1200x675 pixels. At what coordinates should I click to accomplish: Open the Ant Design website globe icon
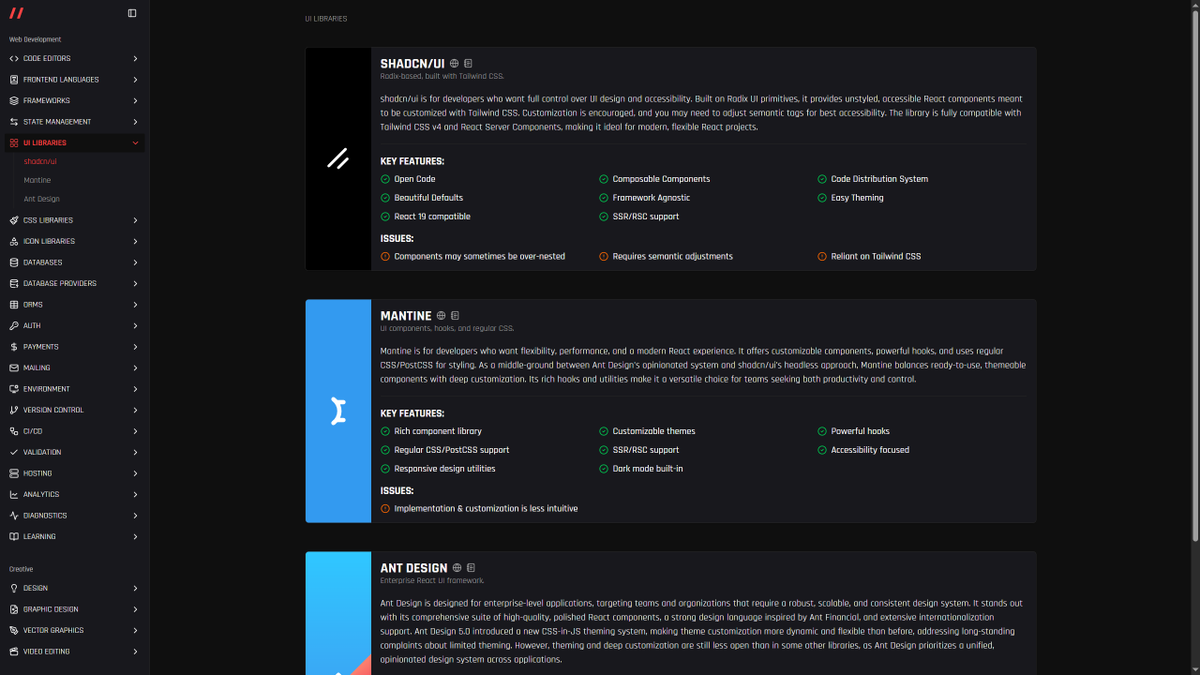pos(457,568)
